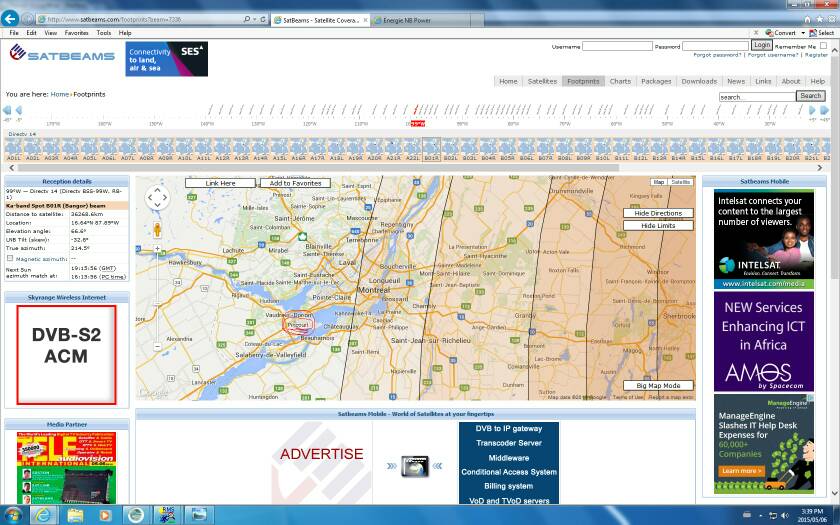Image resolution: width=840 pixels, height=525 pixels.
Task: Select the A22L beam thumbnail
Action: [x=412, y=149]
